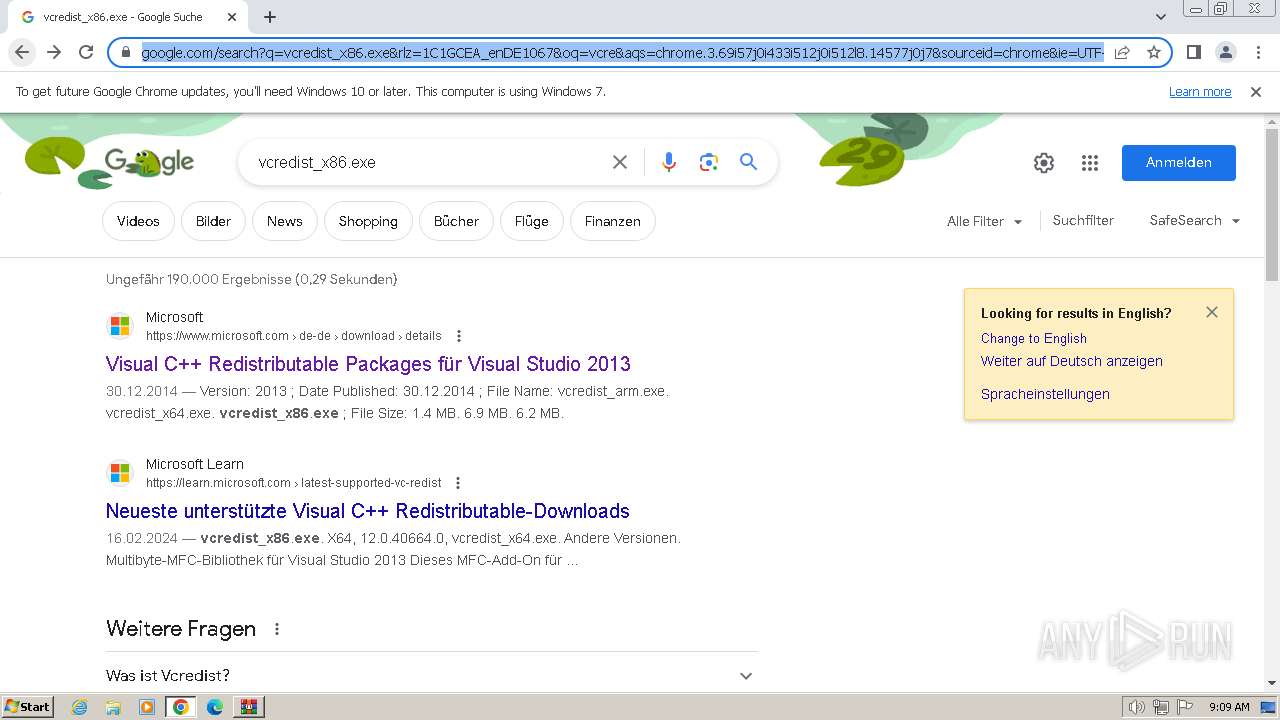This screenshot has height=720, width=1280.
Task: Open Action Center flag in tray
Action: pos(1185,707)
